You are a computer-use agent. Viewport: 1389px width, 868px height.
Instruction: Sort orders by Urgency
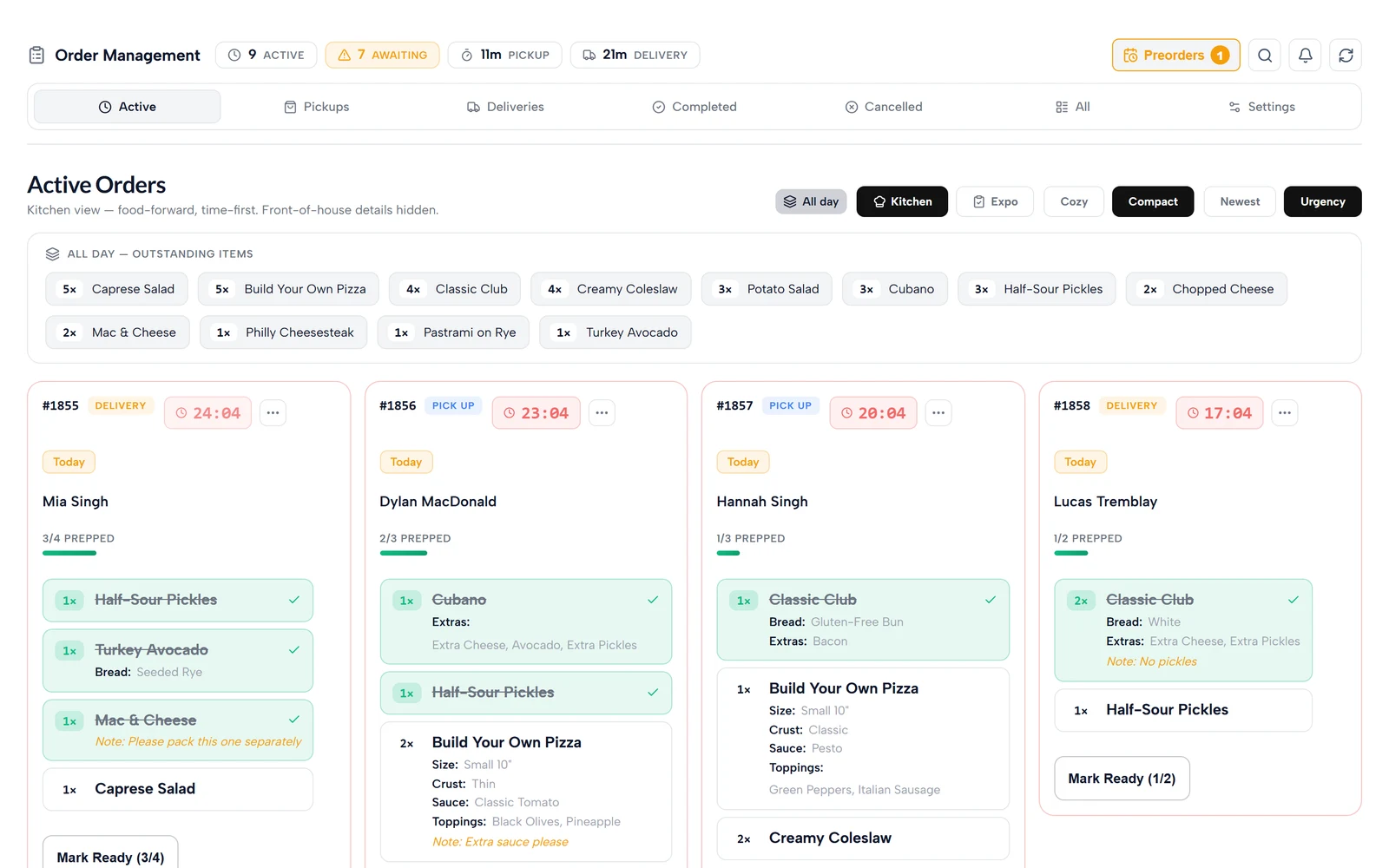(1322, 201)
